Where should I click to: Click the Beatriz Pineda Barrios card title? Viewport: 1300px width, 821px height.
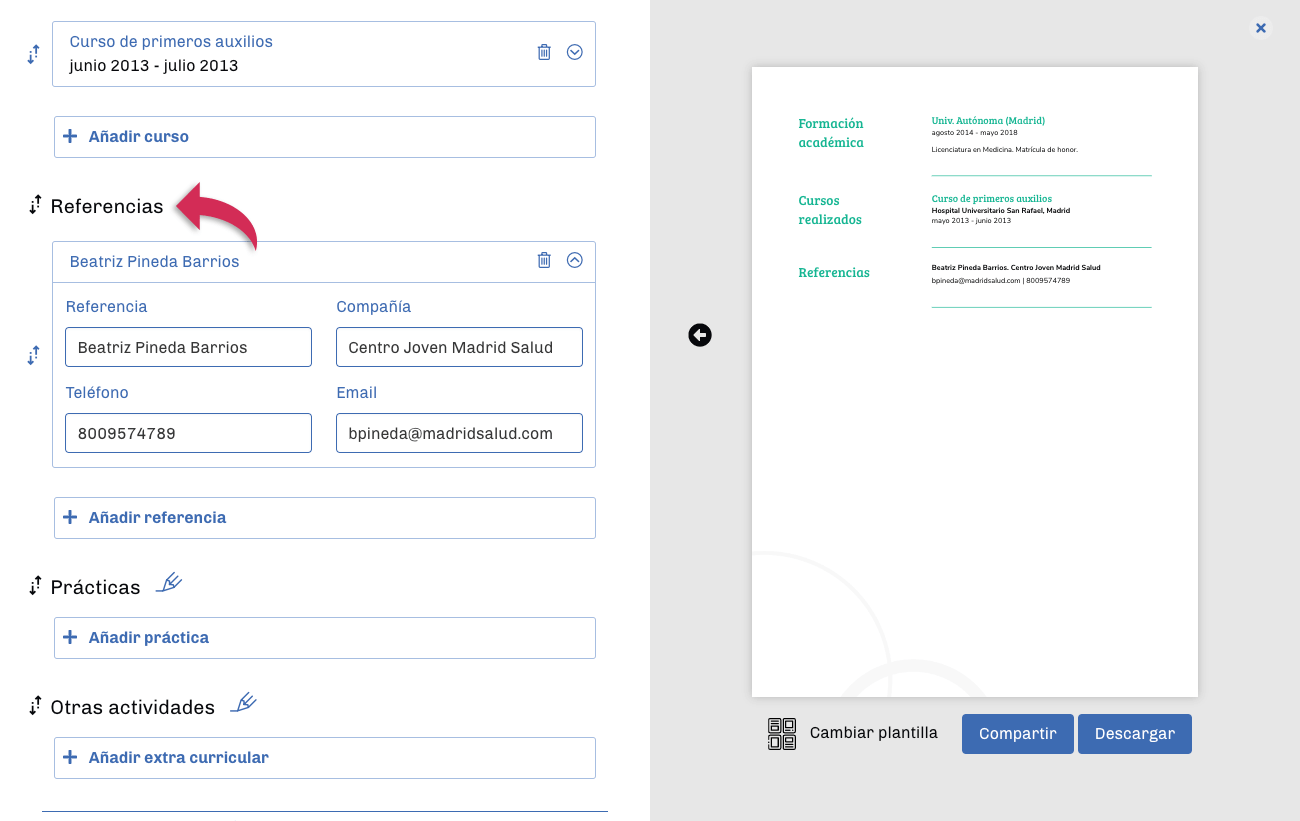coord(155,261)
